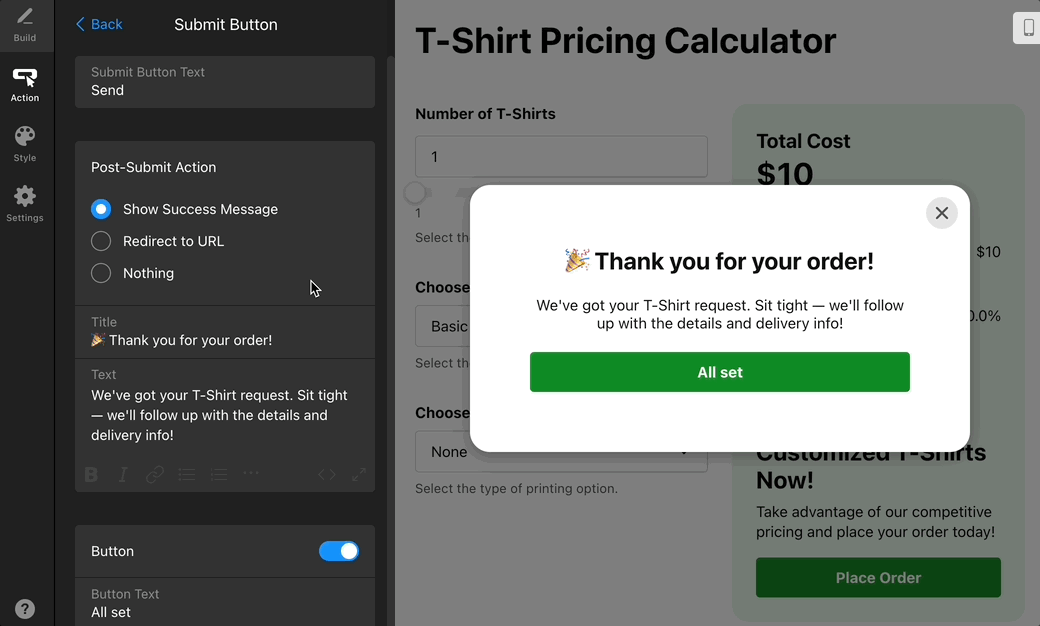Show more formatting options ellipsis

(x=251, y=474)
